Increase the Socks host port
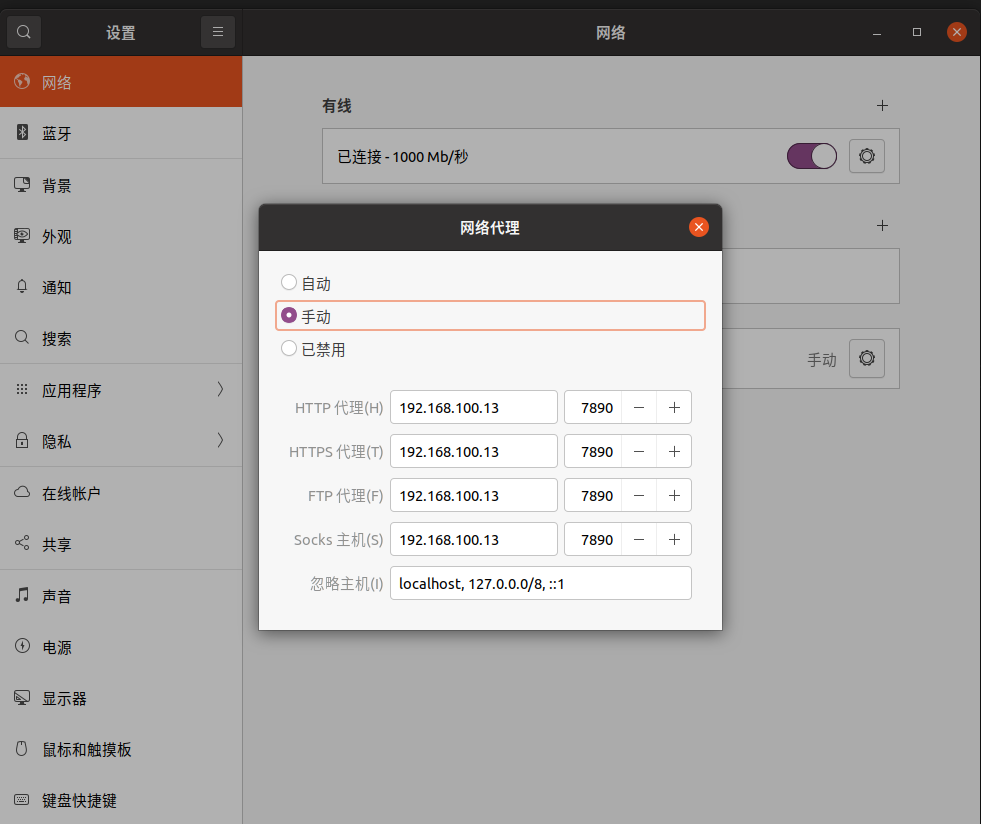Screen dimensions: 981x824 pos(674,539)
